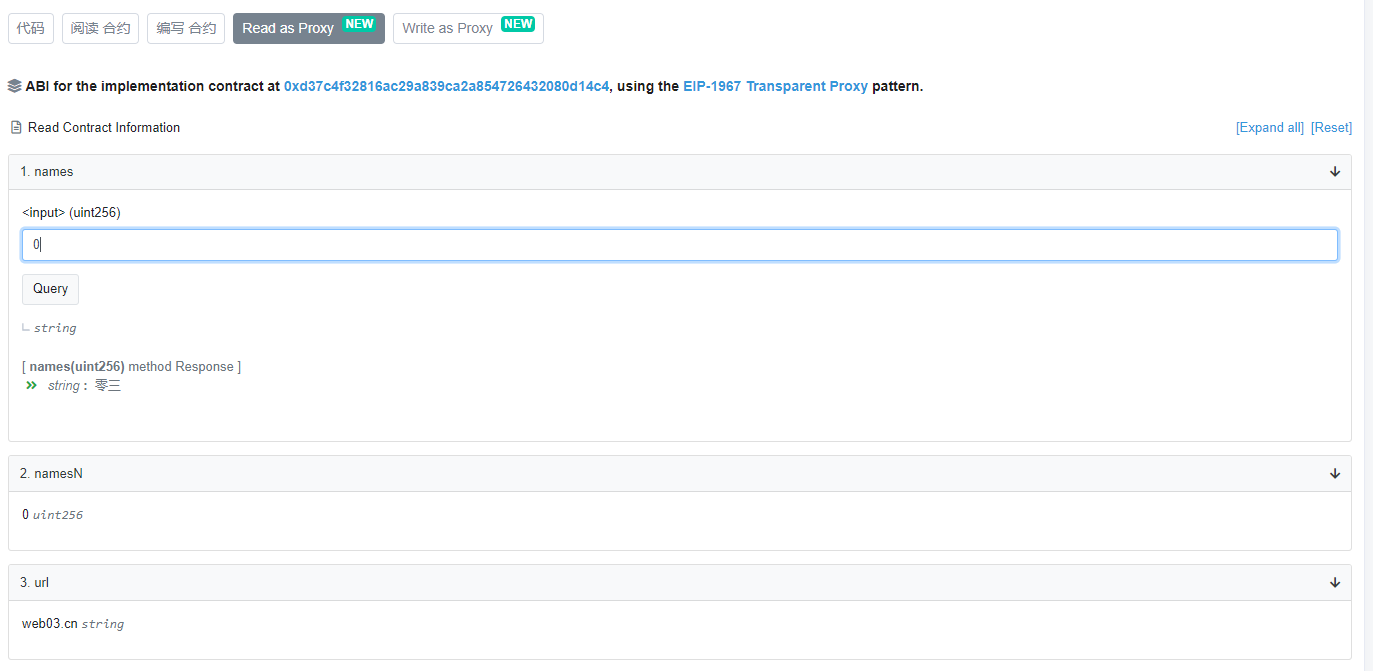
Task: Click the web03.cn url value
Action: (x=49, y=624)
